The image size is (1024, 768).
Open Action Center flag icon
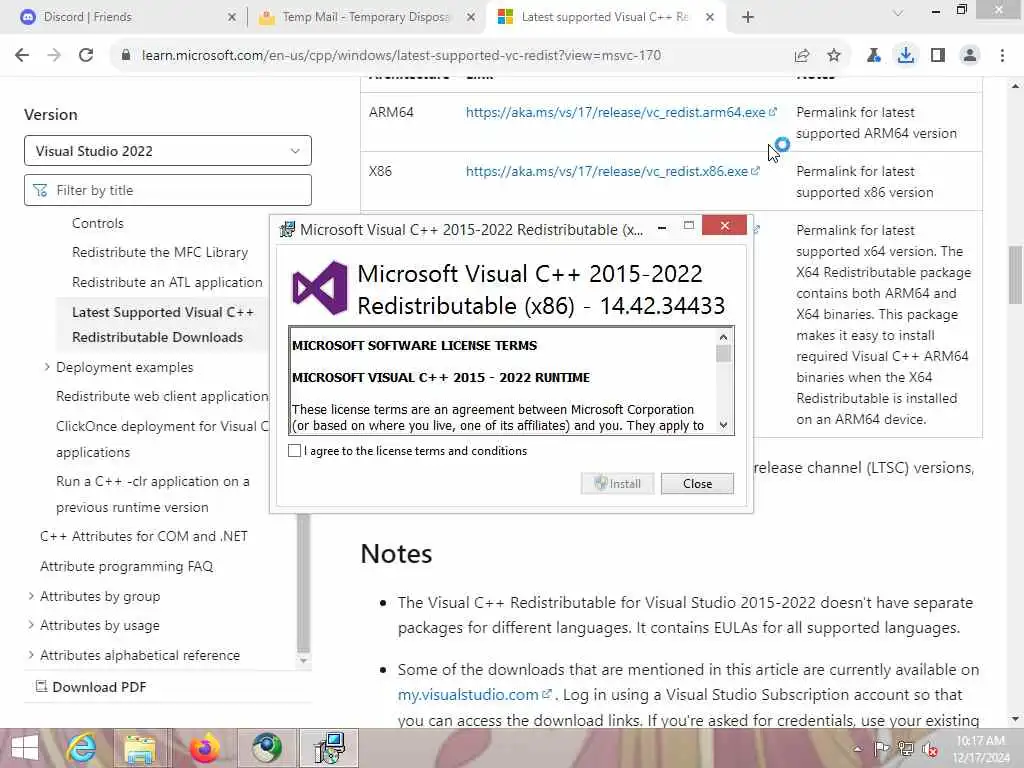[882, 749]
